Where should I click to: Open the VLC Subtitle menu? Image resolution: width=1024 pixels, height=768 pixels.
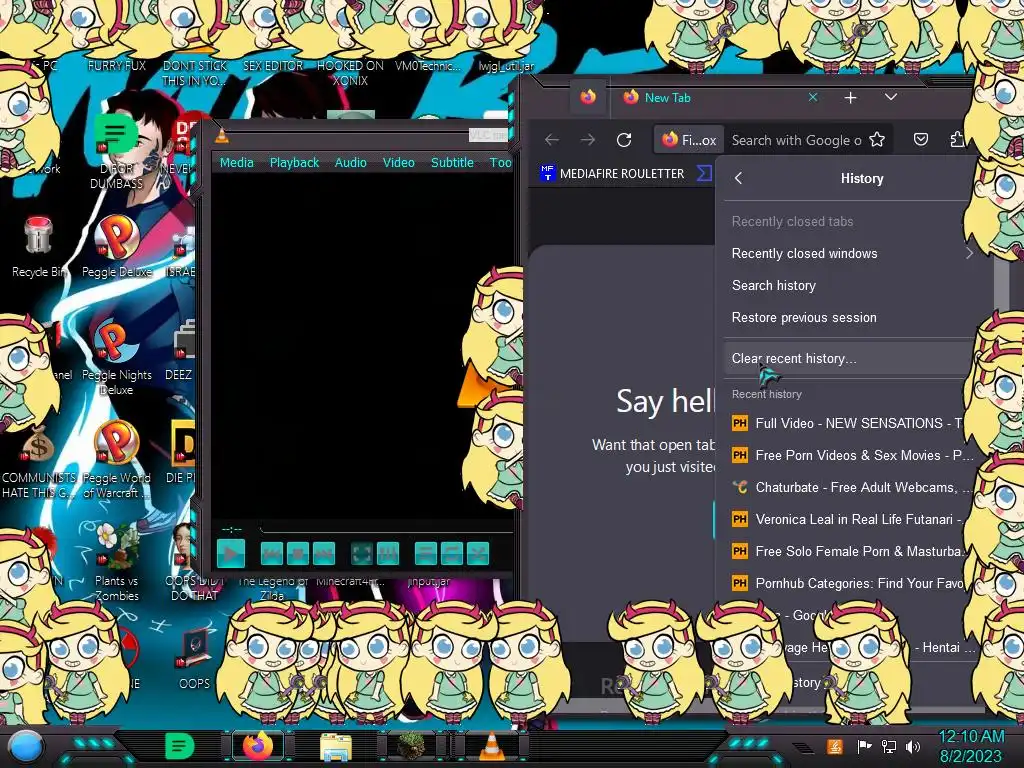[x=452, y=163]
